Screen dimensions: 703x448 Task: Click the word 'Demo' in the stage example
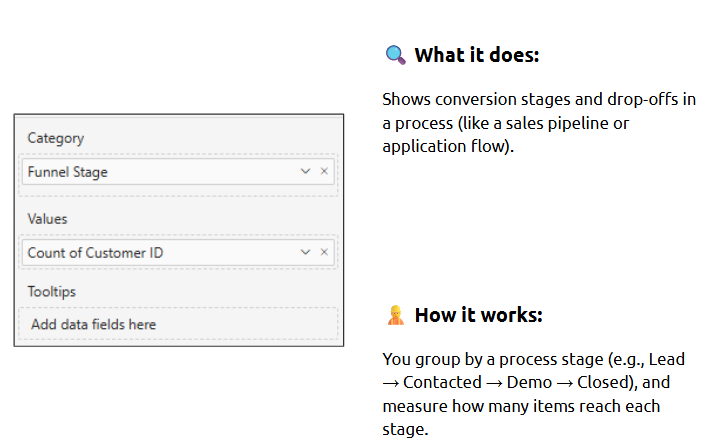(x=529, y=383)
